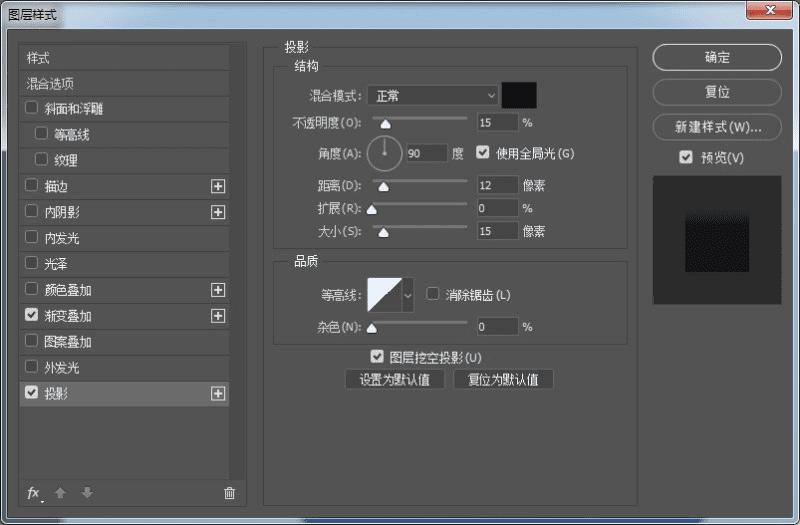The width and height of the screenshot is (800, 525).
Task: Click the angle dial control
Action: pos(384,153)
